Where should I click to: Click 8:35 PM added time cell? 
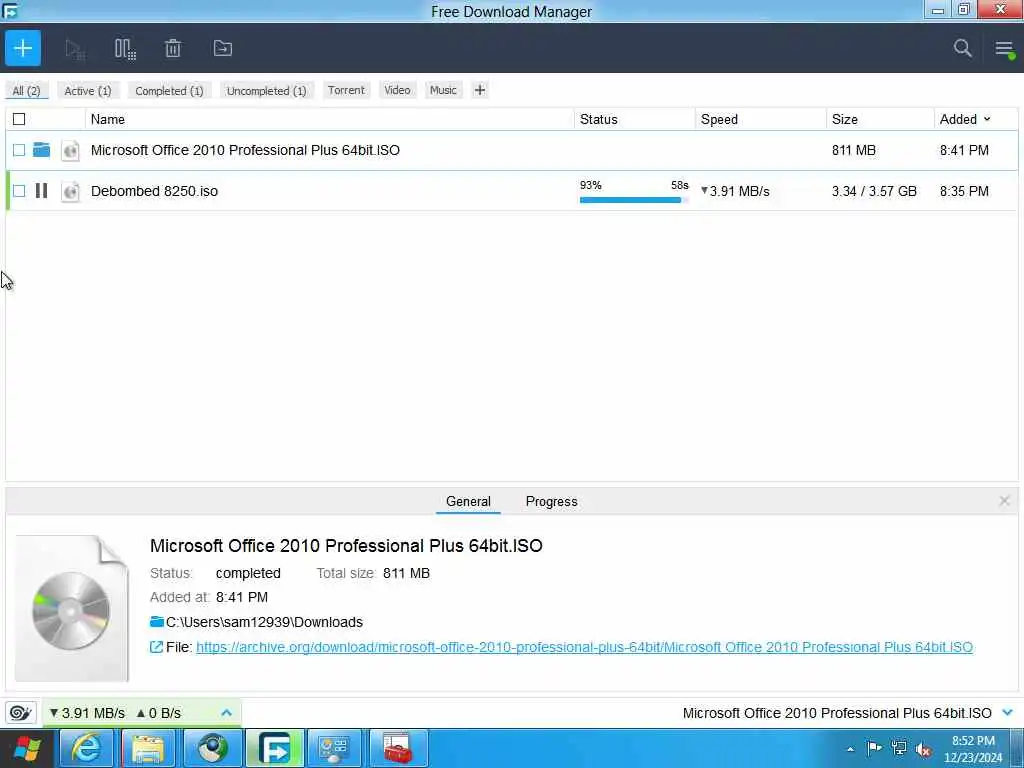964,191
